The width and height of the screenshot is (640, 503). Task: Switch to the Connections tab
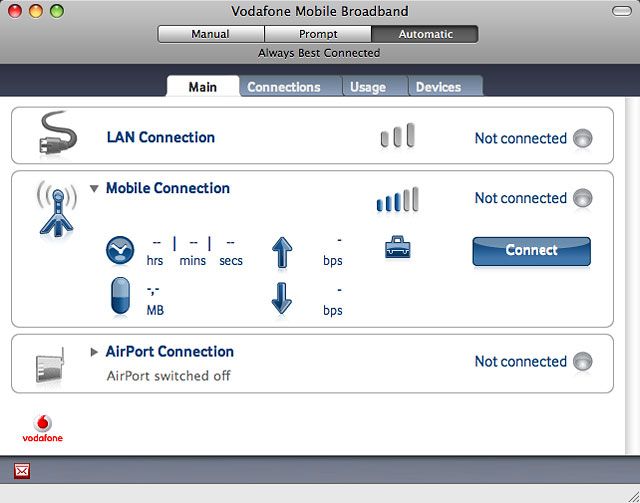point(284,87)
